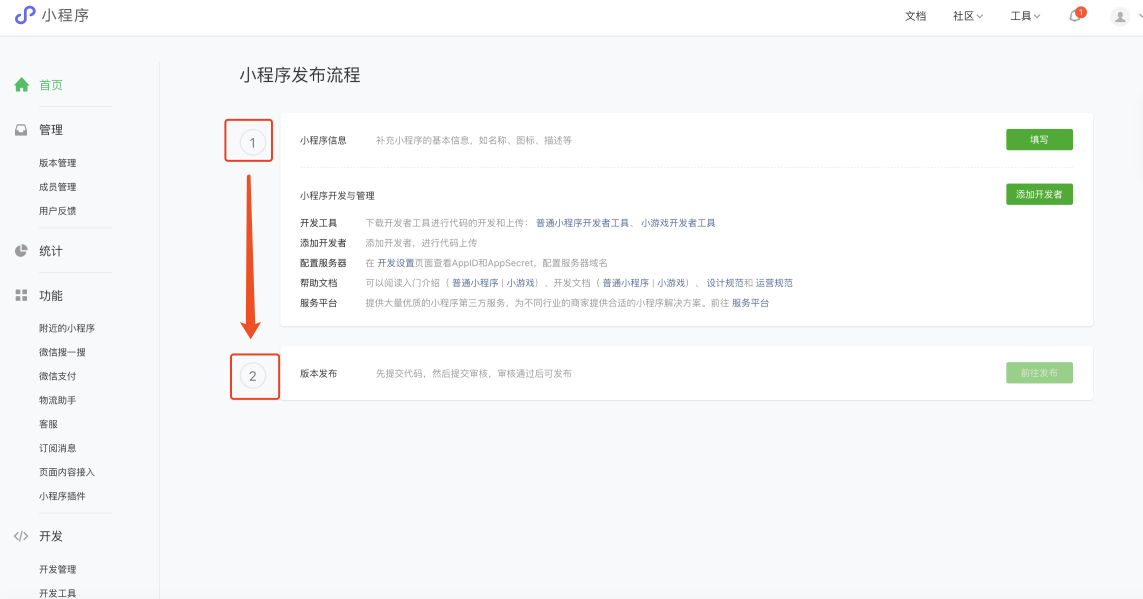Open the 普通小程序开发者工具 download link
Screen dimensions: 1143x599
pos(582,223)
